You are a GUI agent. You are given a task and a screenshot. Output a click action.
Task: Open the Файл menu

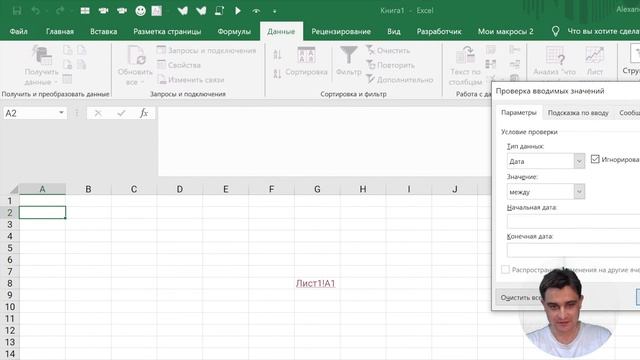pos(18,31)
